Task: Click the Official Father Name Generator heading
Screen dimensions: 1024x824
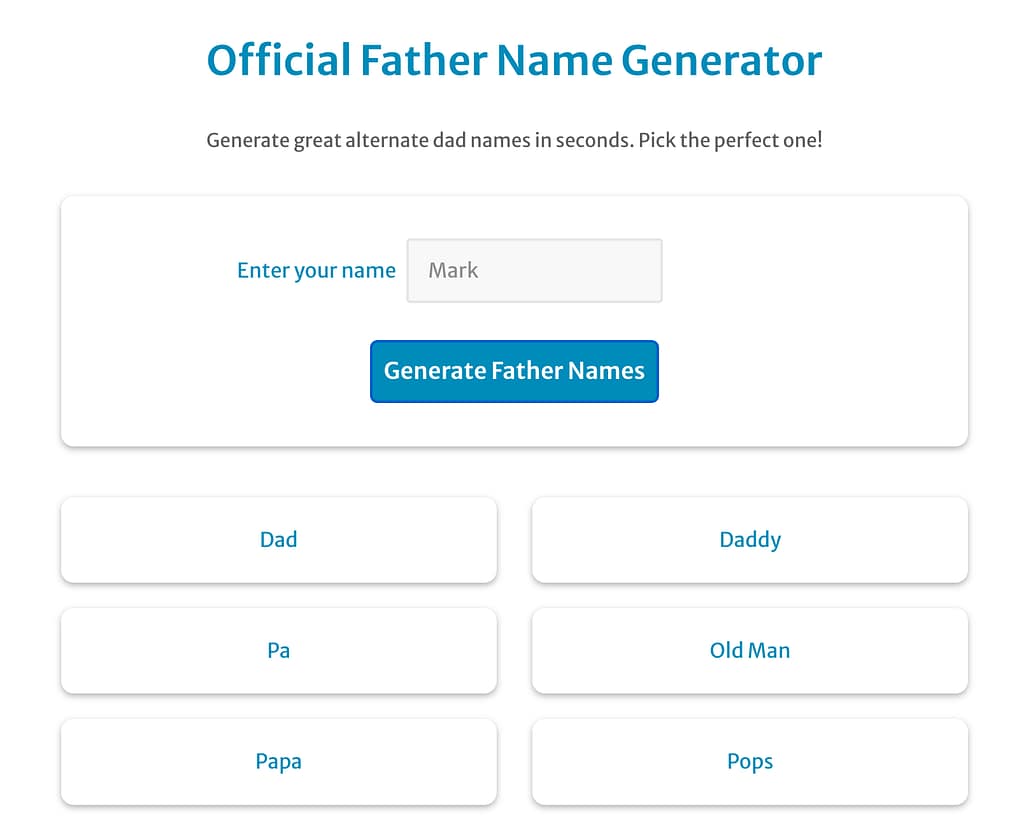Action: pos(514,60)
